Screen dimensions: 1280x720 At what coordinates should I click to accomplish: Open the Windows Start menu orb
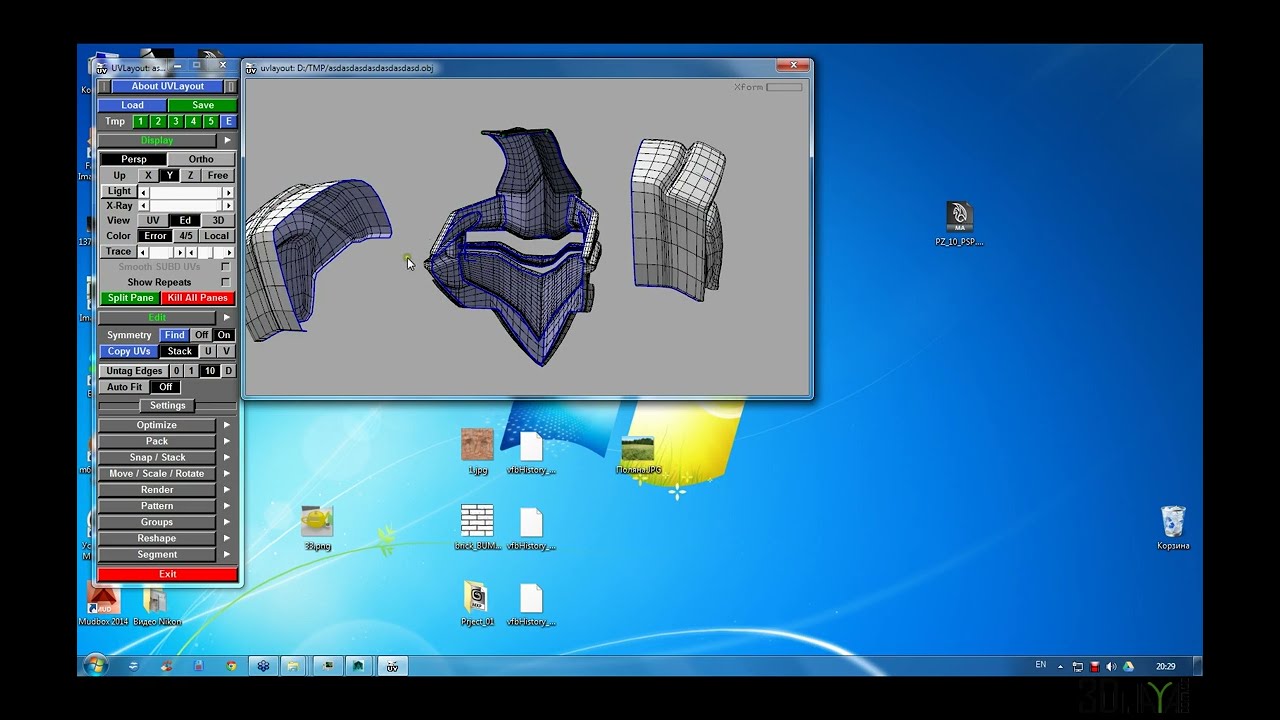click(x=96, y=666)
